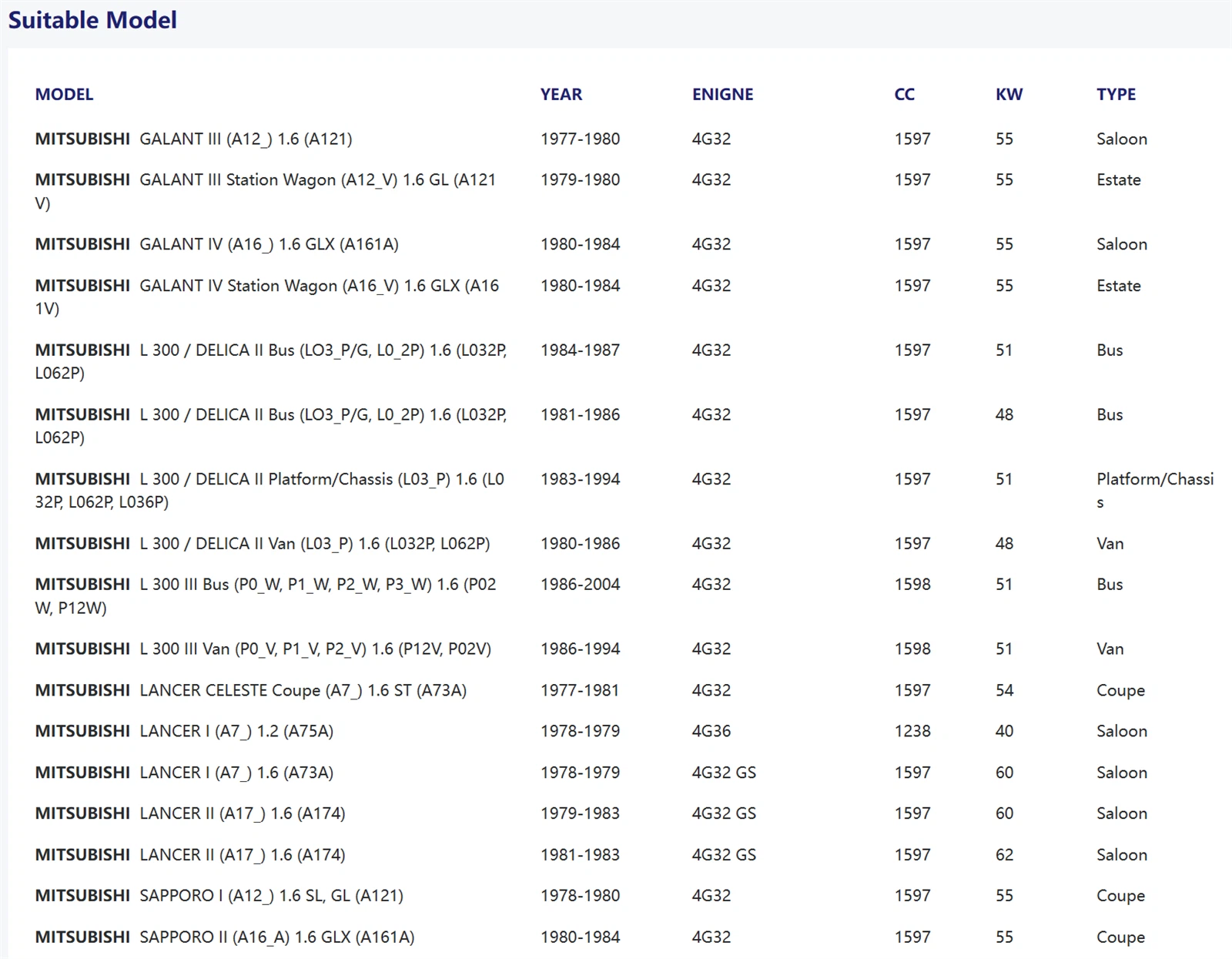Click year 1983-1994 cell
The height and width of the screenshot is (959, 1232).
580,479
